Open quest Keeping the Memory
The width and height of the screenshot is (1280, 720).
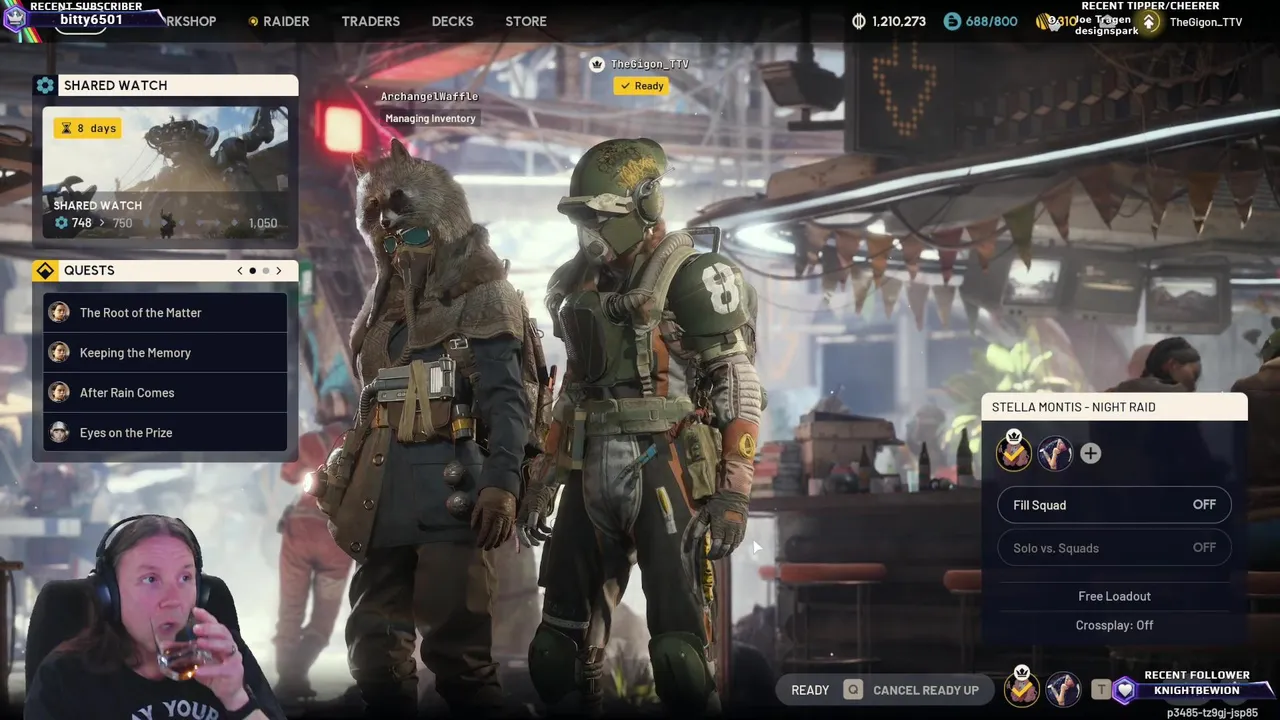[x=165, y=352]
